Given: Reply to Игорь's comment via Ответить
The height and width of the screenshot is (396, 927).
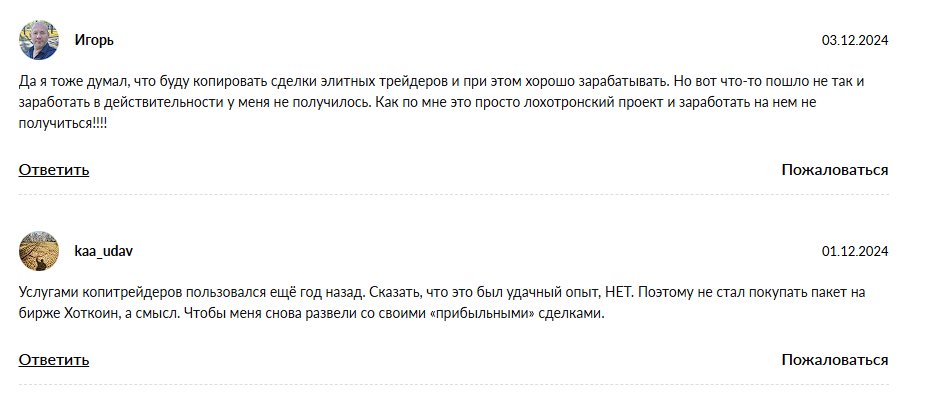Looking at the screenshot, I should 54,170.
